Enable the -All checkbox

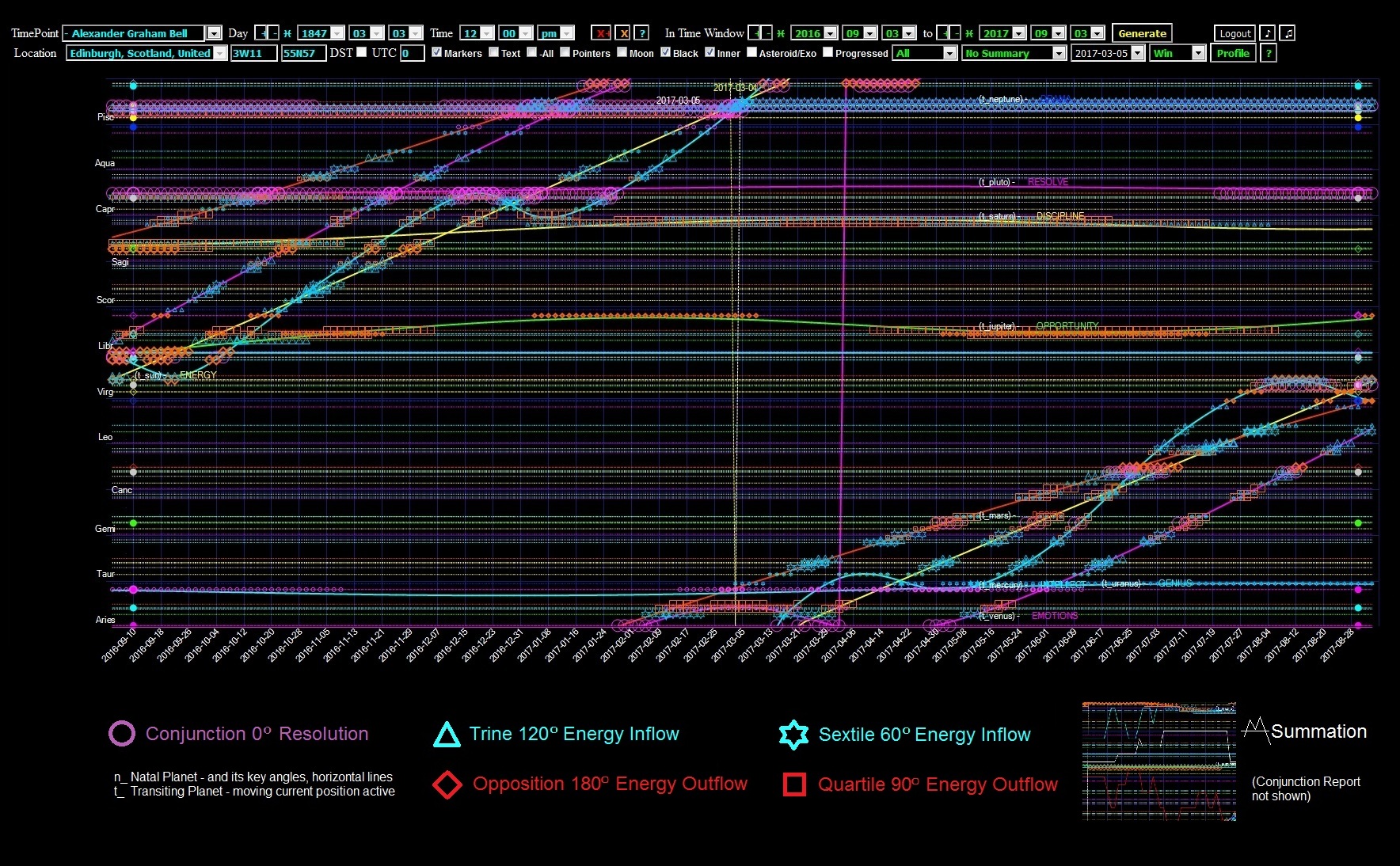532,52
